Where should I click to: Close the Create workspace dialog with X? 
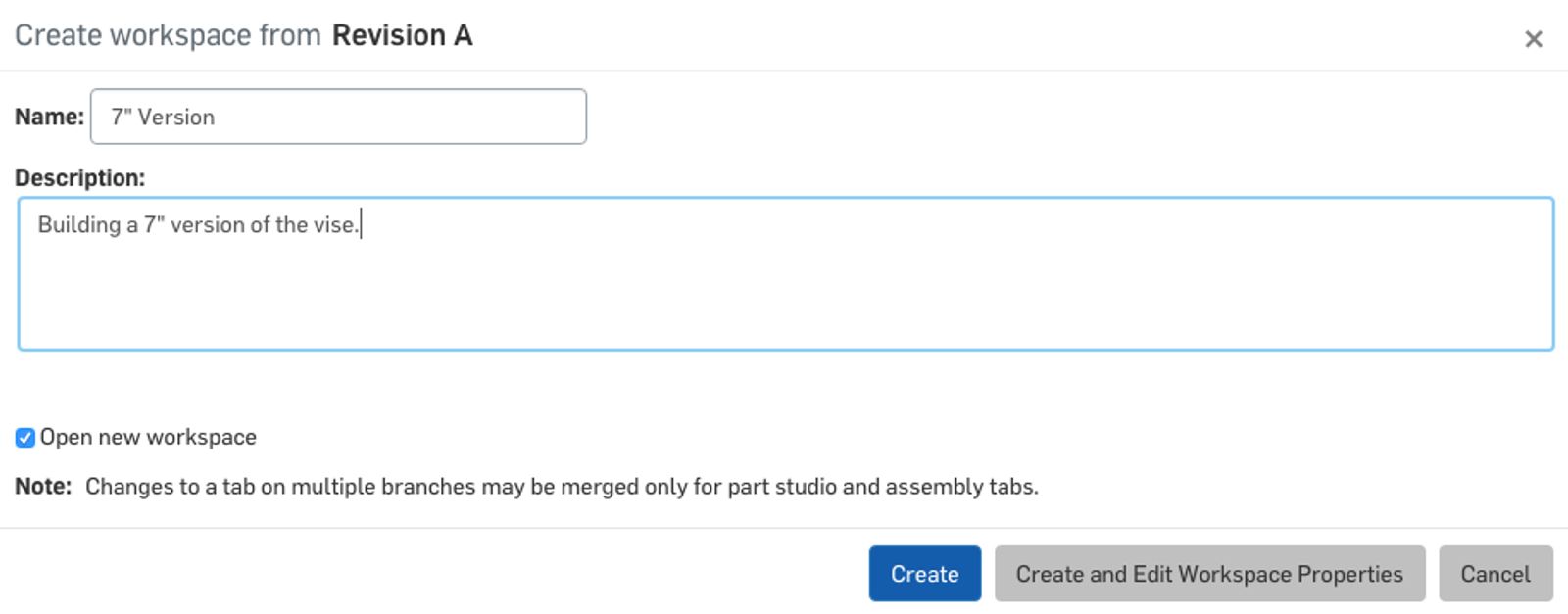[x=1533, y=39]
